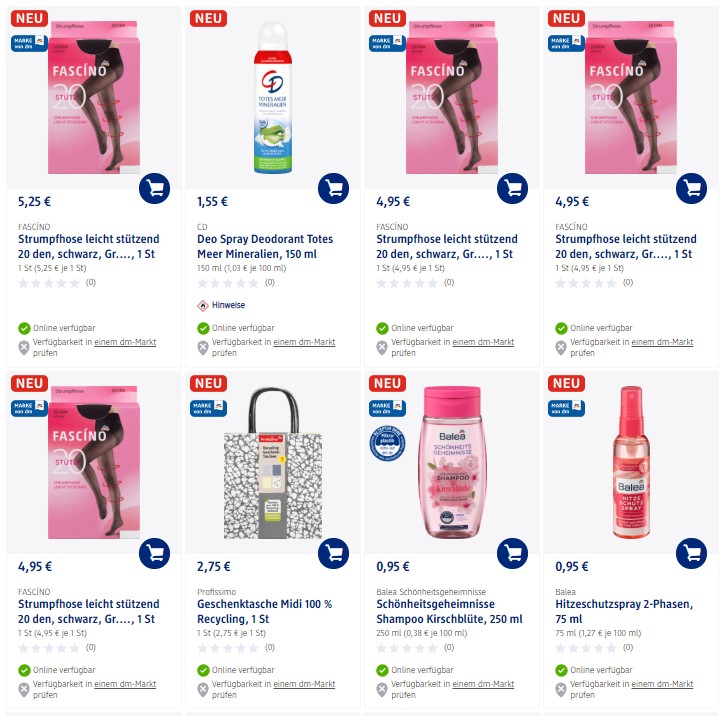The image size is (722, 716).
Task: Open Balea Hitzeschutzspray product image
Action: point(631,462)
